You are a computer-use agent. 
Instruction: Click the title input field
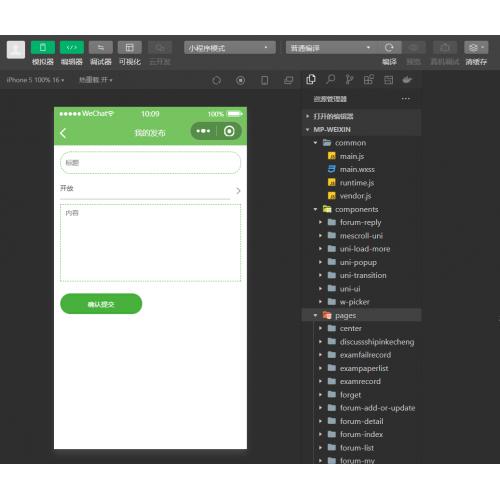[150, 163]
